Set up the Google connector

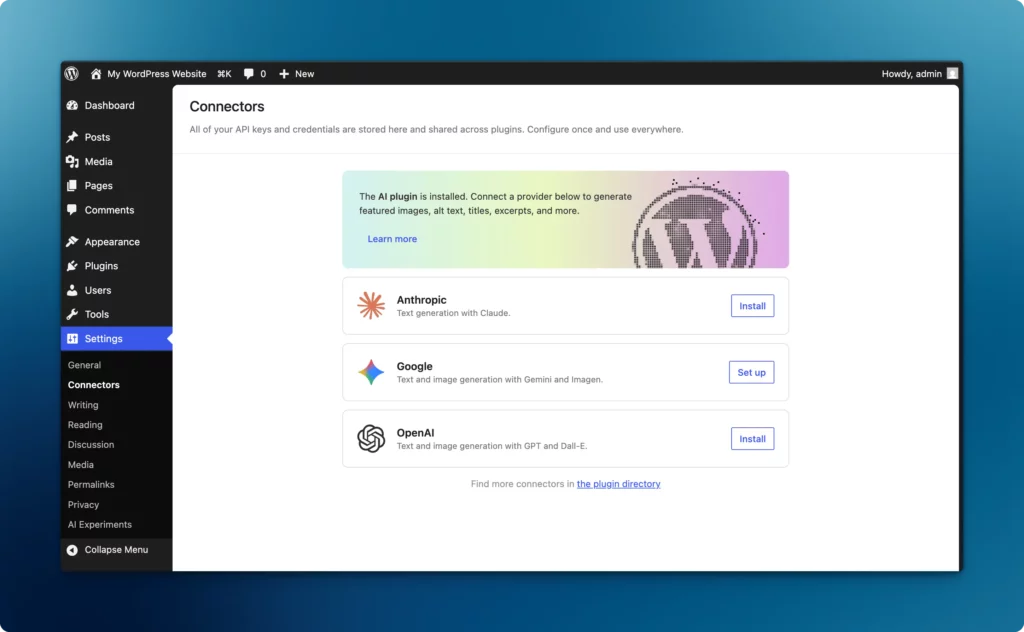[752, 372]
